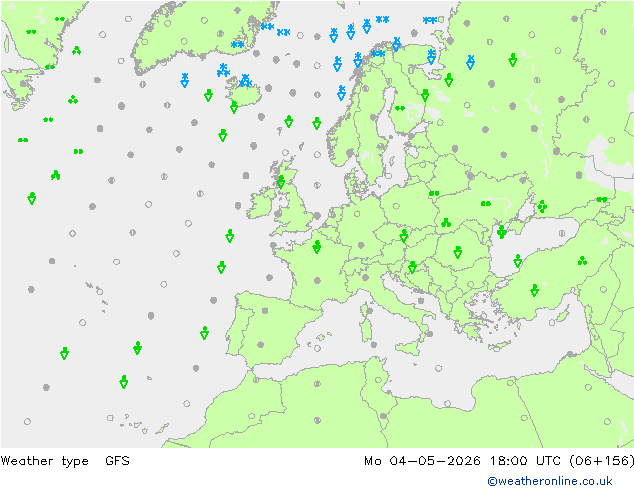This screenshot has width=634, height=490.
Task: Click the green rain symbol over central Turkey
Action: [x=535, y=290]
